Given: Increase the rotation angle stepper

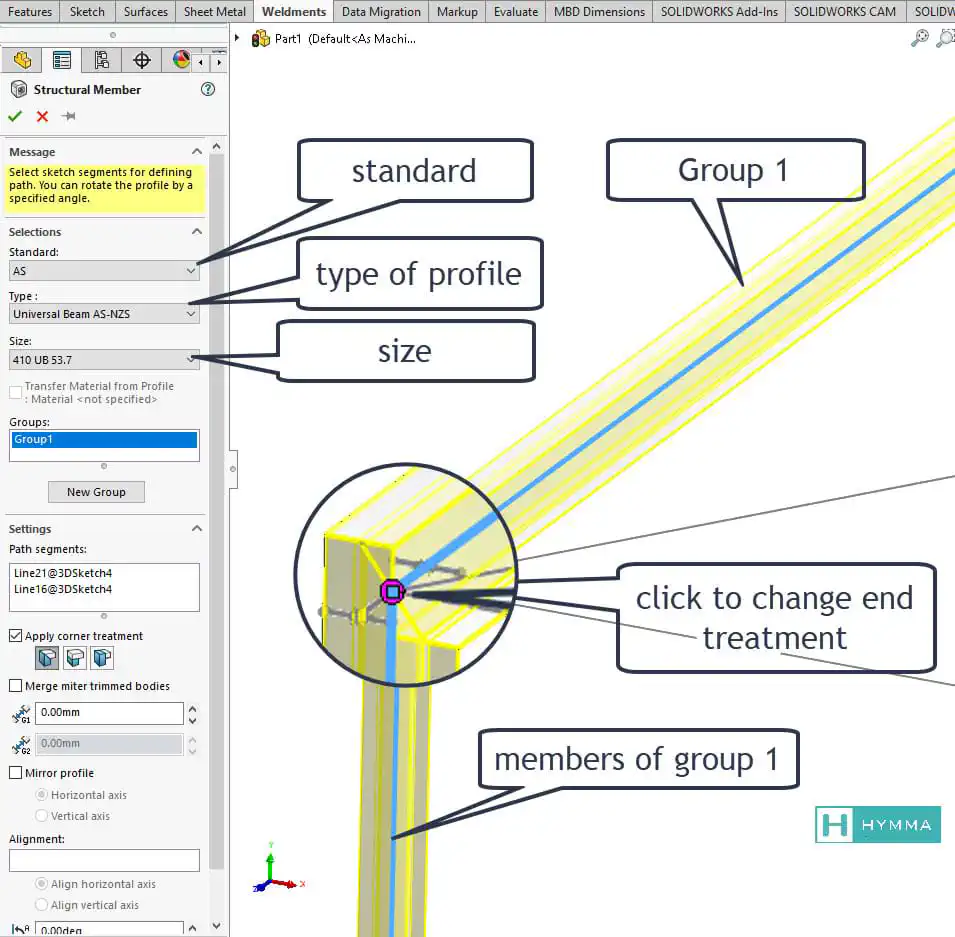Looking at the screenshot, I should 192,927.
